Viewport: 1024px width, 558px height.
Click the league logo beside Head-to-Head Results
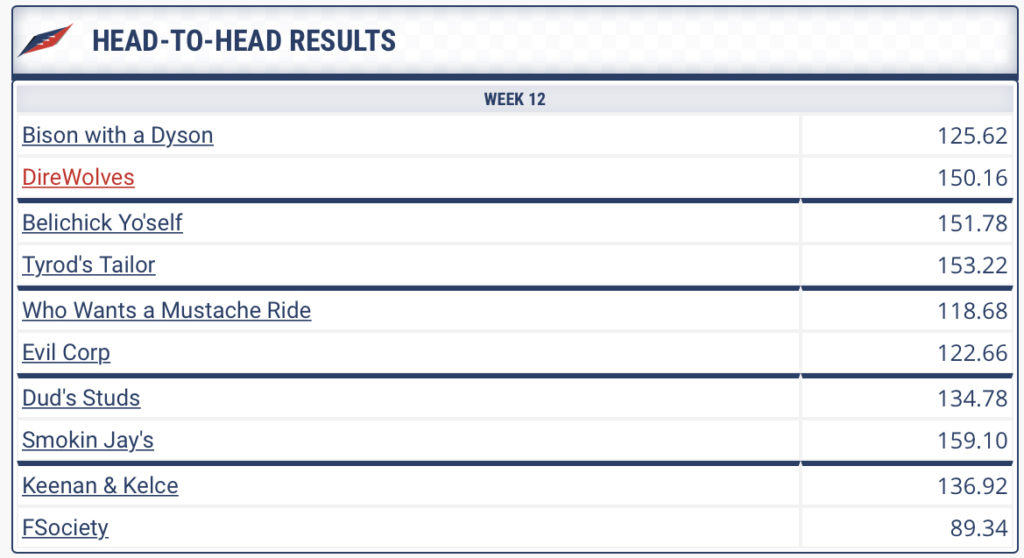pyautogui.click(x=46, y=40)
